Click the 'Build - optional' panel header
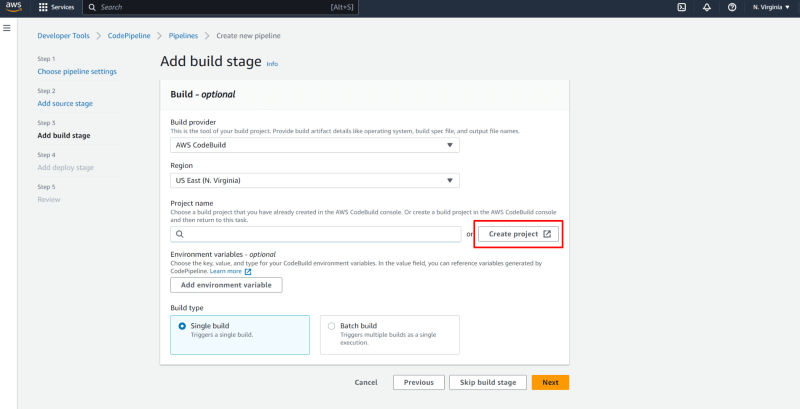Image resolution: width=800 pixels, height=409 pixels. (x=203, y=94)
